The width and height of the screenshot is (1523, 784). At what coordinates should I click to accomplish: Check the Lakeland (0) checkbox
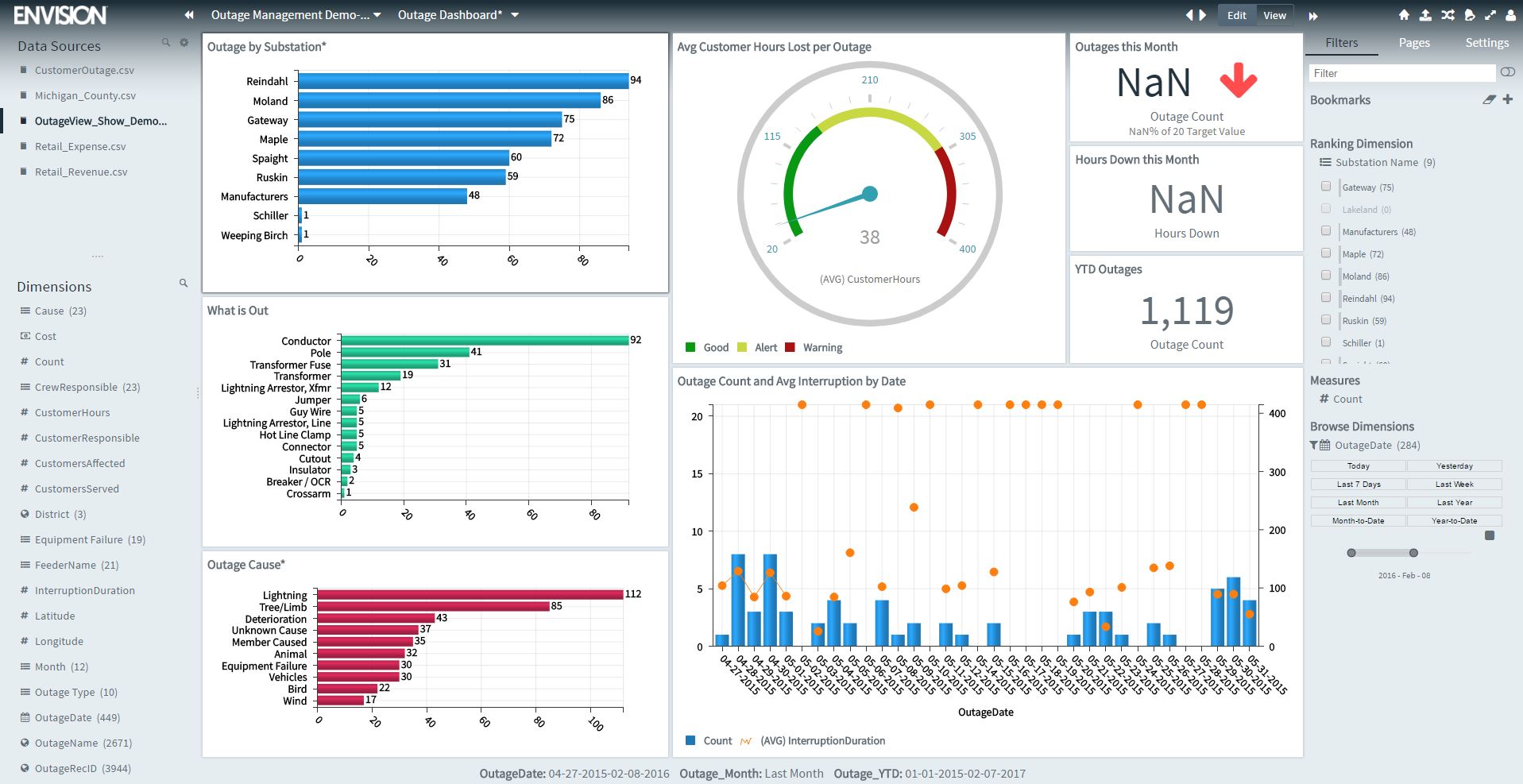[x=1325, y=208]
